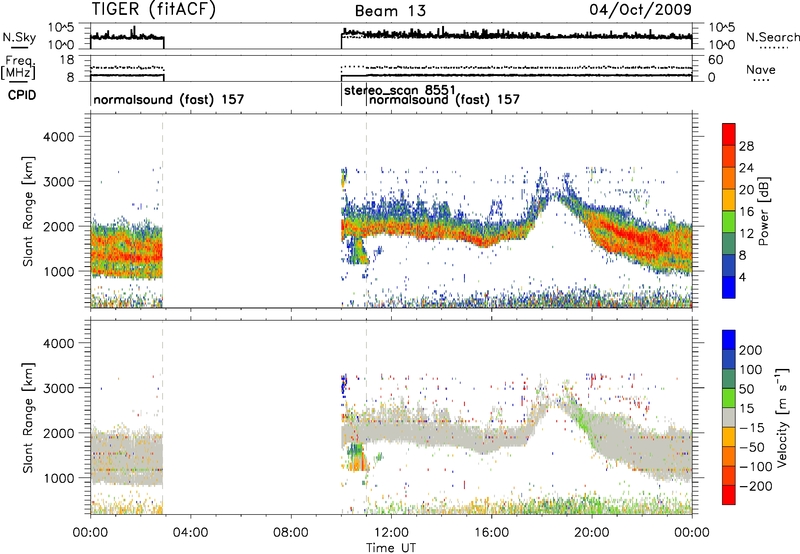Pick the blue bottom segment of Power color bar
Screen dimensions: 800x554
click(x=729, y=287)
